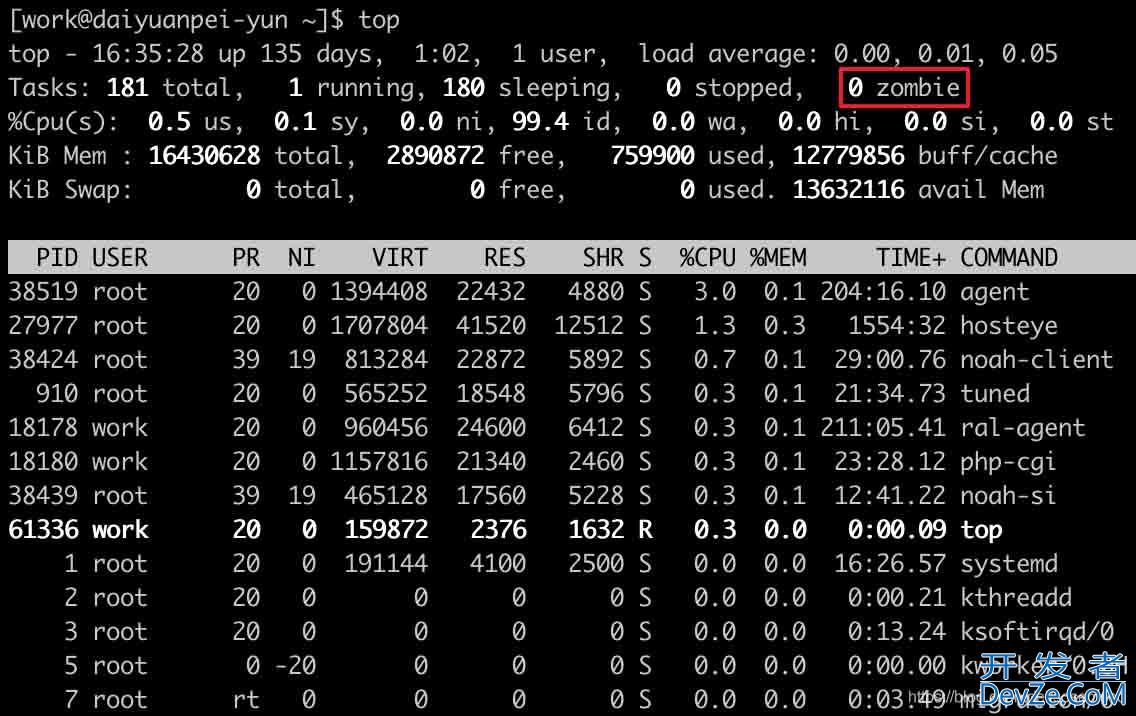Select the systemd process name
The height and width of the screenshot is (716, 1136).
(1008, 564)
